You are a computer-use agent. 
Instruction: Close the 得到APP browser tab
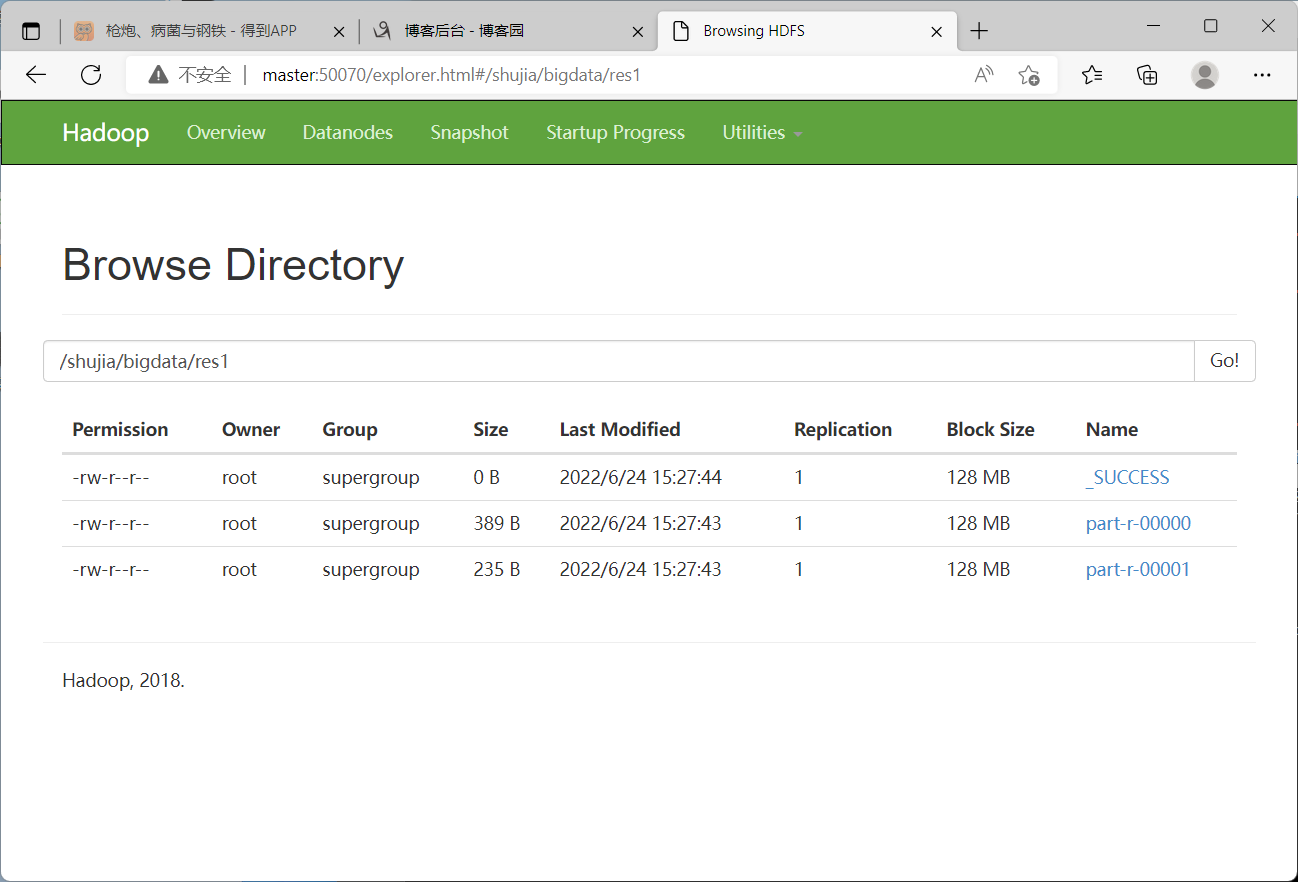(x=339, y=31)
